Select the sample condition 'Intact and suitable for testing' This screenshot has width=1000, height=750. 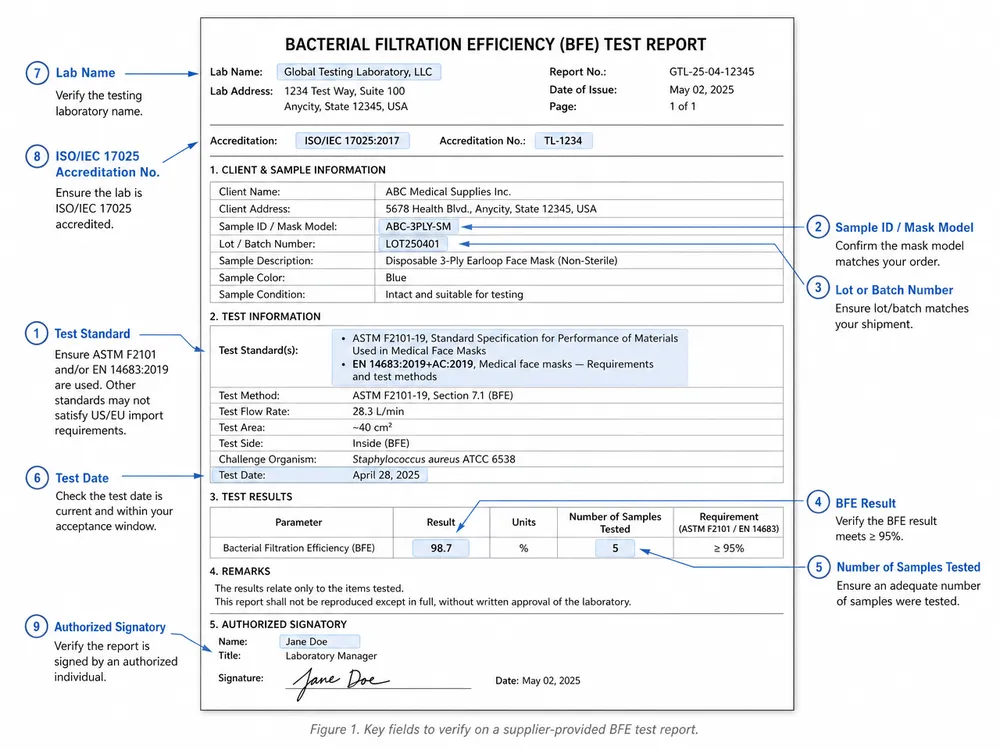tap(454, 294)
